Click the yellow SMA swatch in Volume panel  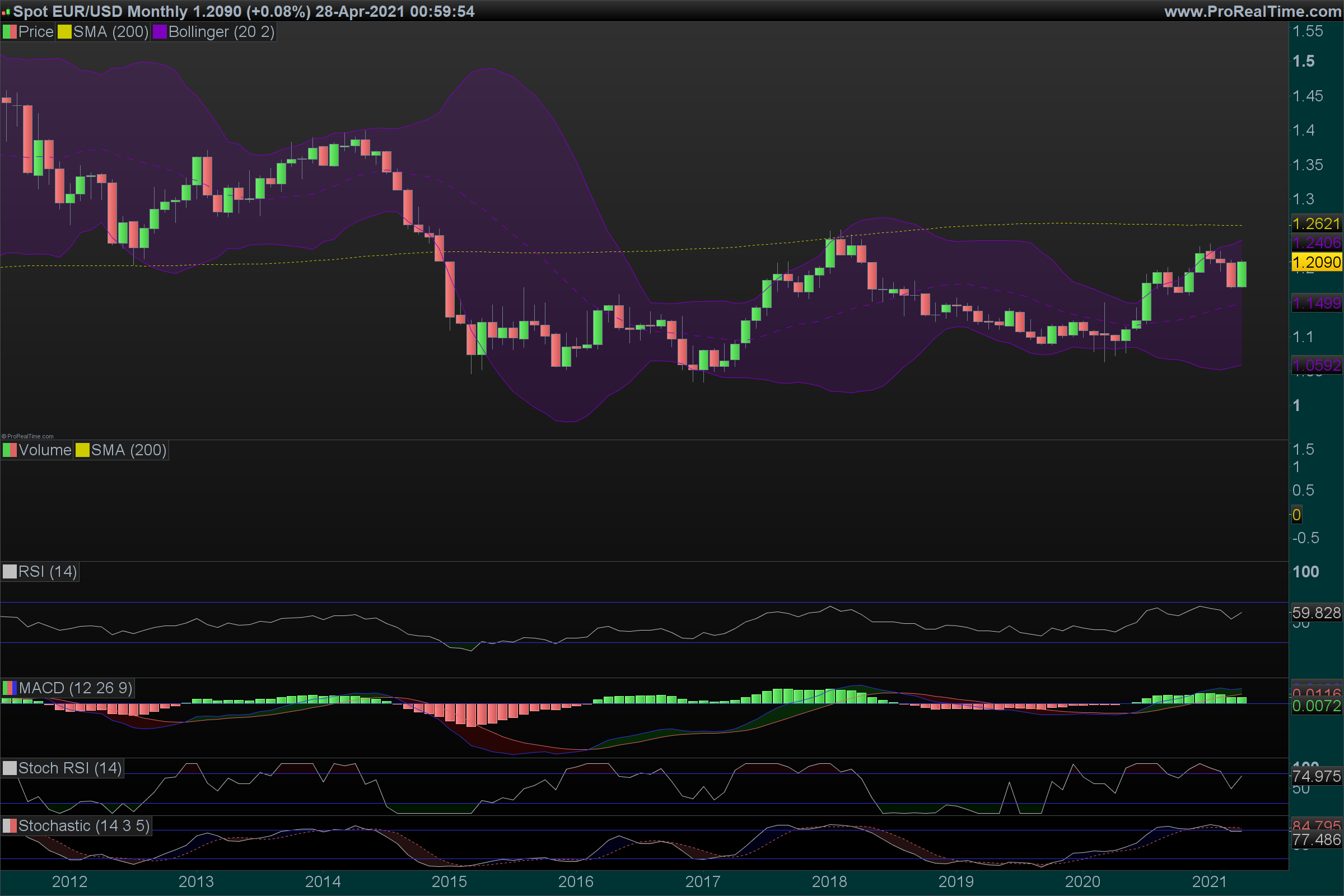tap(82, 450)
